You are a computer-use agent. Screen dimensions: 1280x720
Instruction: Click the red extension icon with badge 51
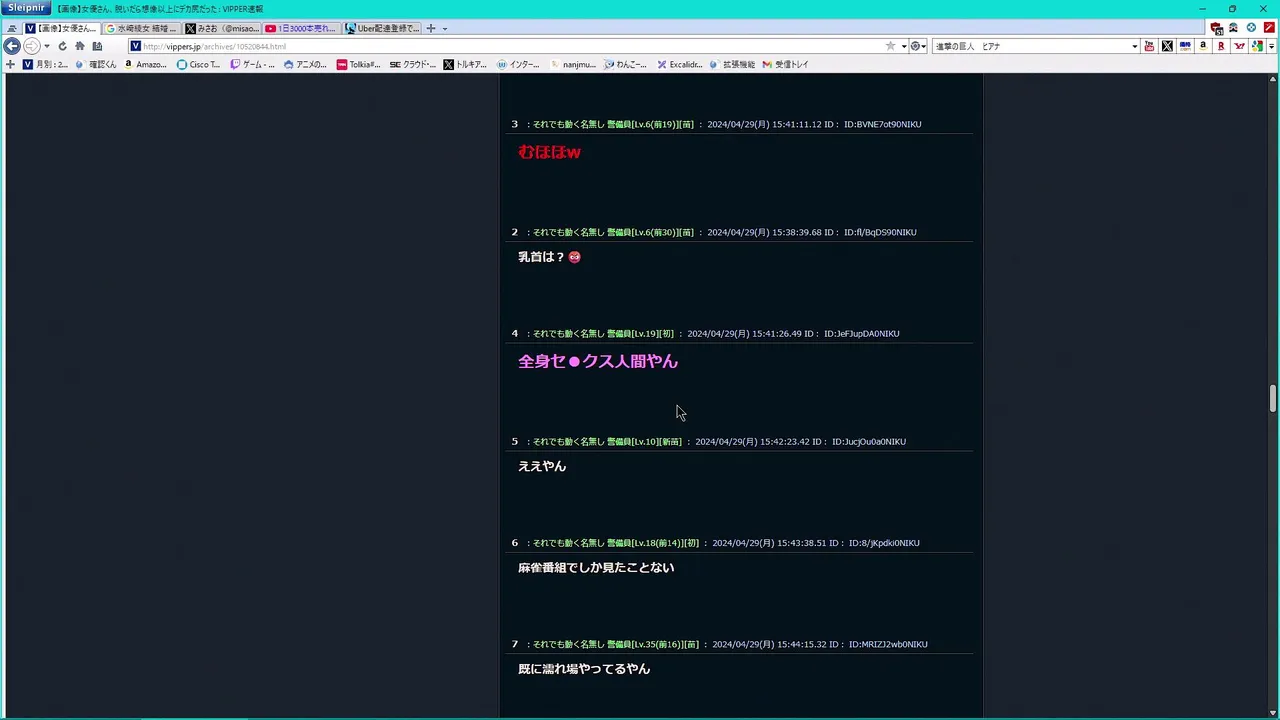(x=1216, y=28)
